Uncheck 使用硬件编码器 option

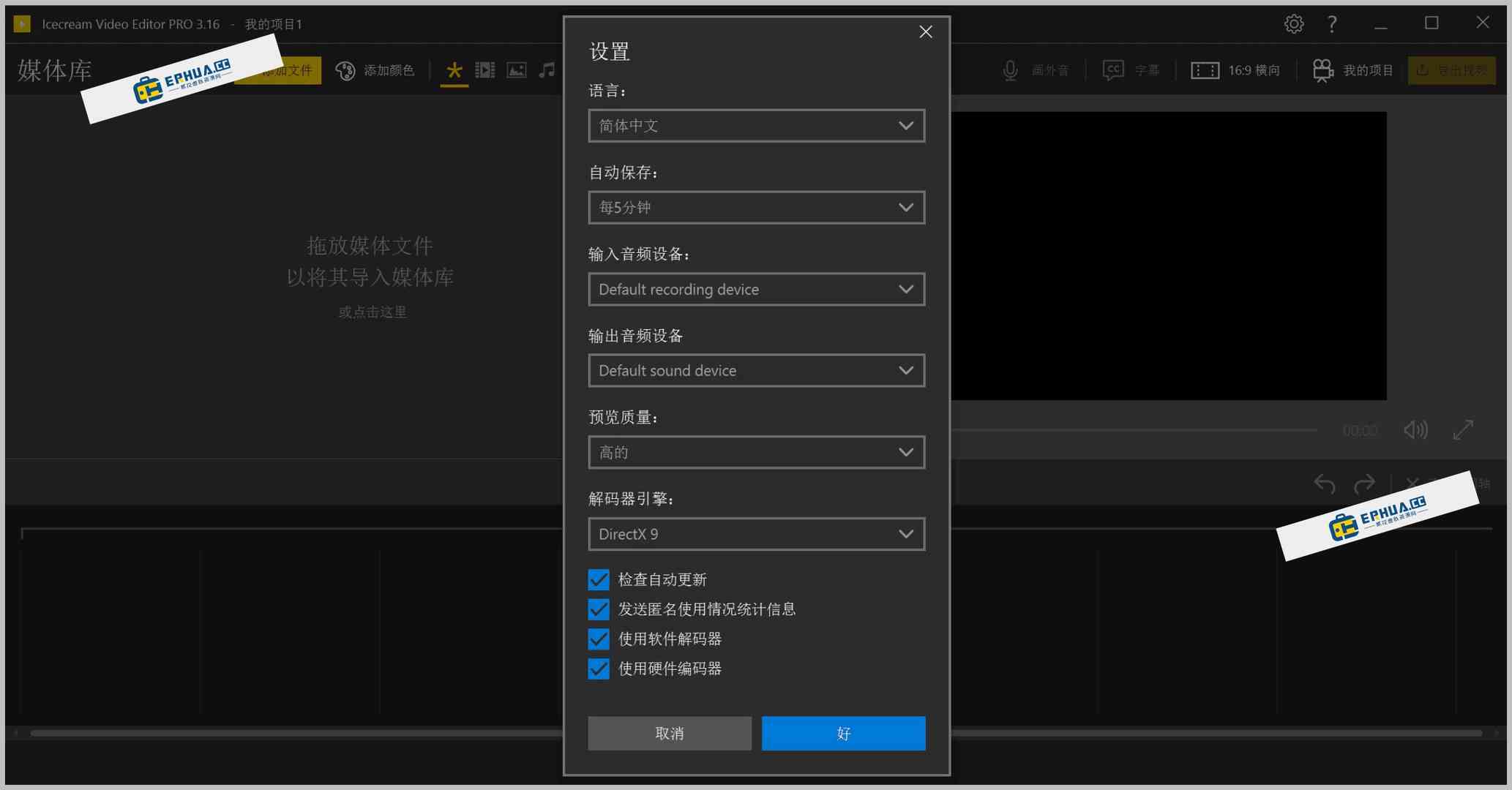pyautogui.click(x=598, y=669)
